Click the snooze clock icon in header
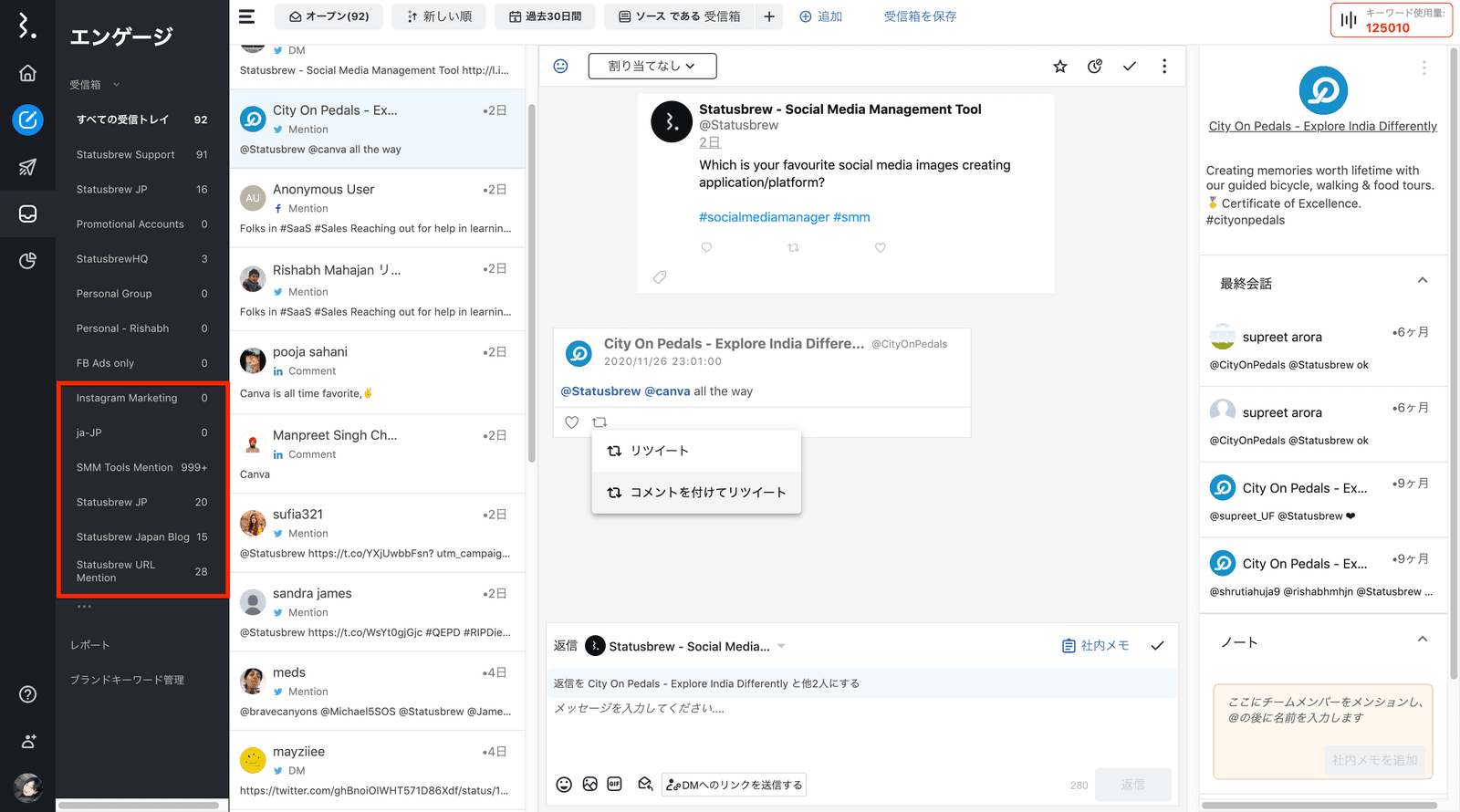This screenshot has height=812, width=1460. (1095, 67)
